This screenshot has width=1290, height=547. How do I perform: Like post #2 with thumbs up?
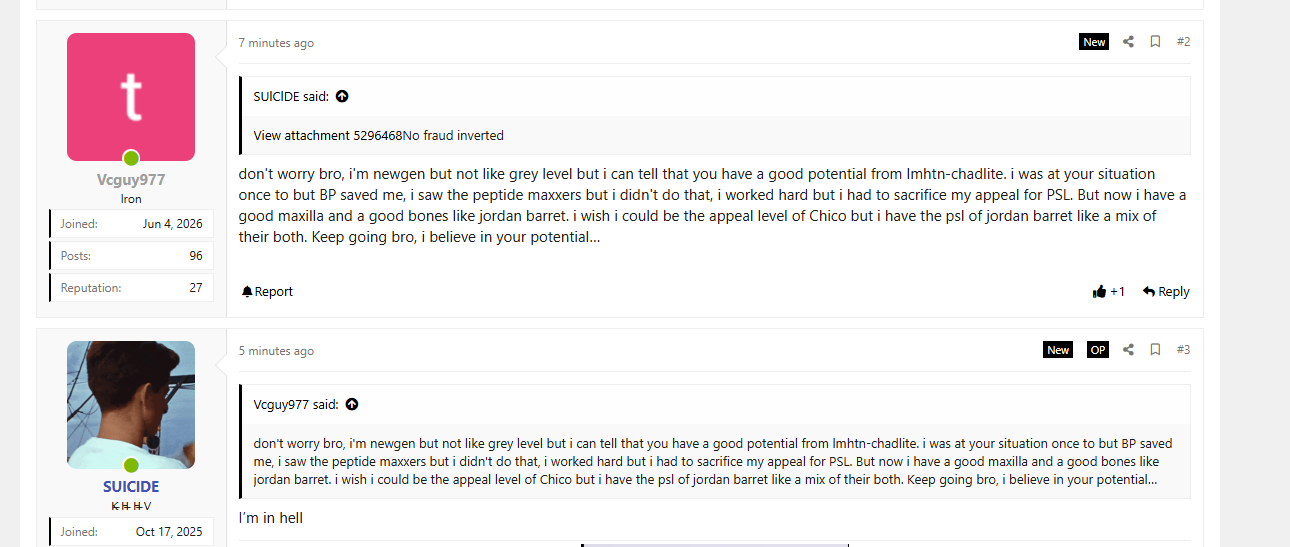point(1099,292)
